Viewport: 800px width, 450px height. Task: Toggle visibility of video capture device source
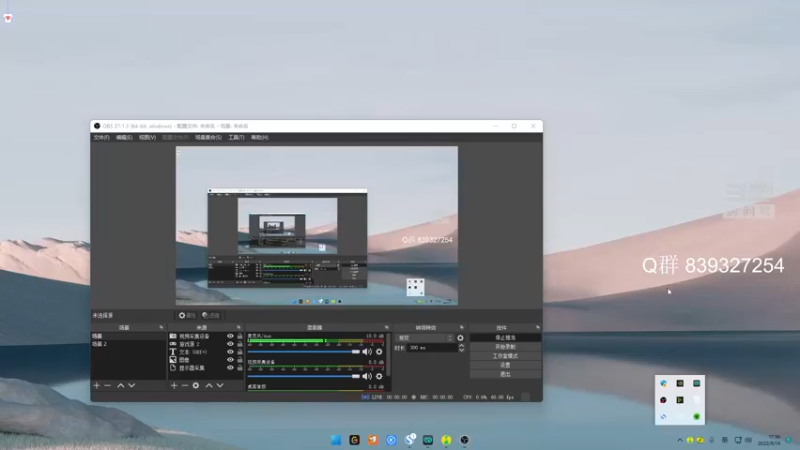(x=230, y=336)
